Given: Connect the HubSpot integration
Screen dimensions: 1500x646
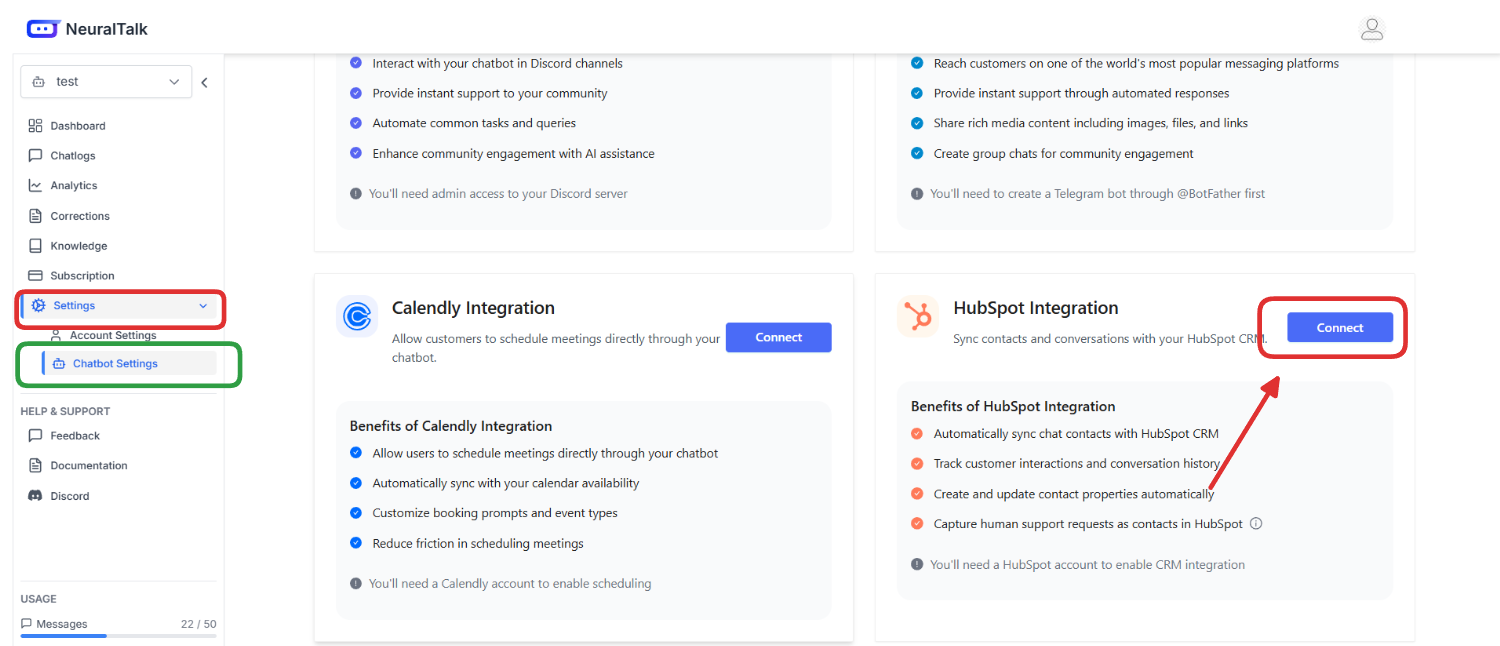Looking at the screenshot, I should [x=1339, y=327].
